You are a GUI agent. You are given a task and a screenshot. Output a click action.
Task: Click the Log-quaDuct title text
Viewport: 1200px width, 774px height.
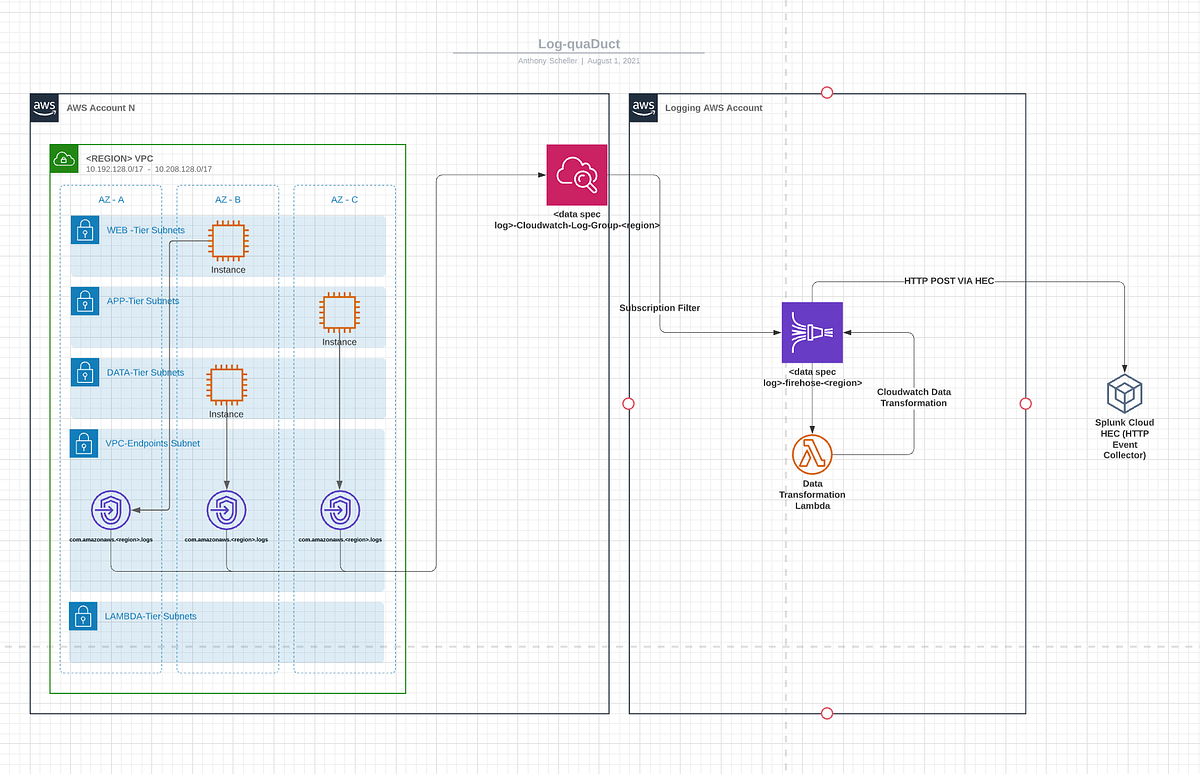tap(580, 44)
